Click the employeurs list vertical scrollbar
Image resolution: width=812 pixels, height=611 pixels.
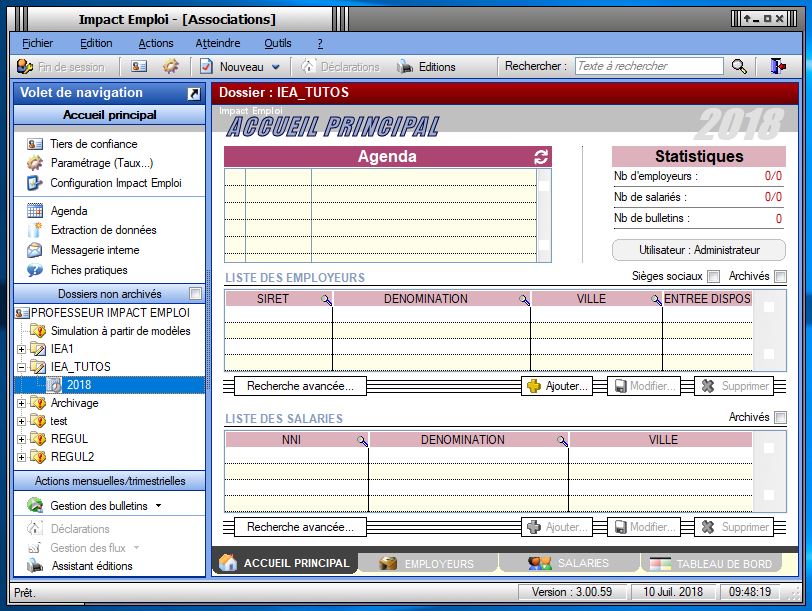(769, 330)
